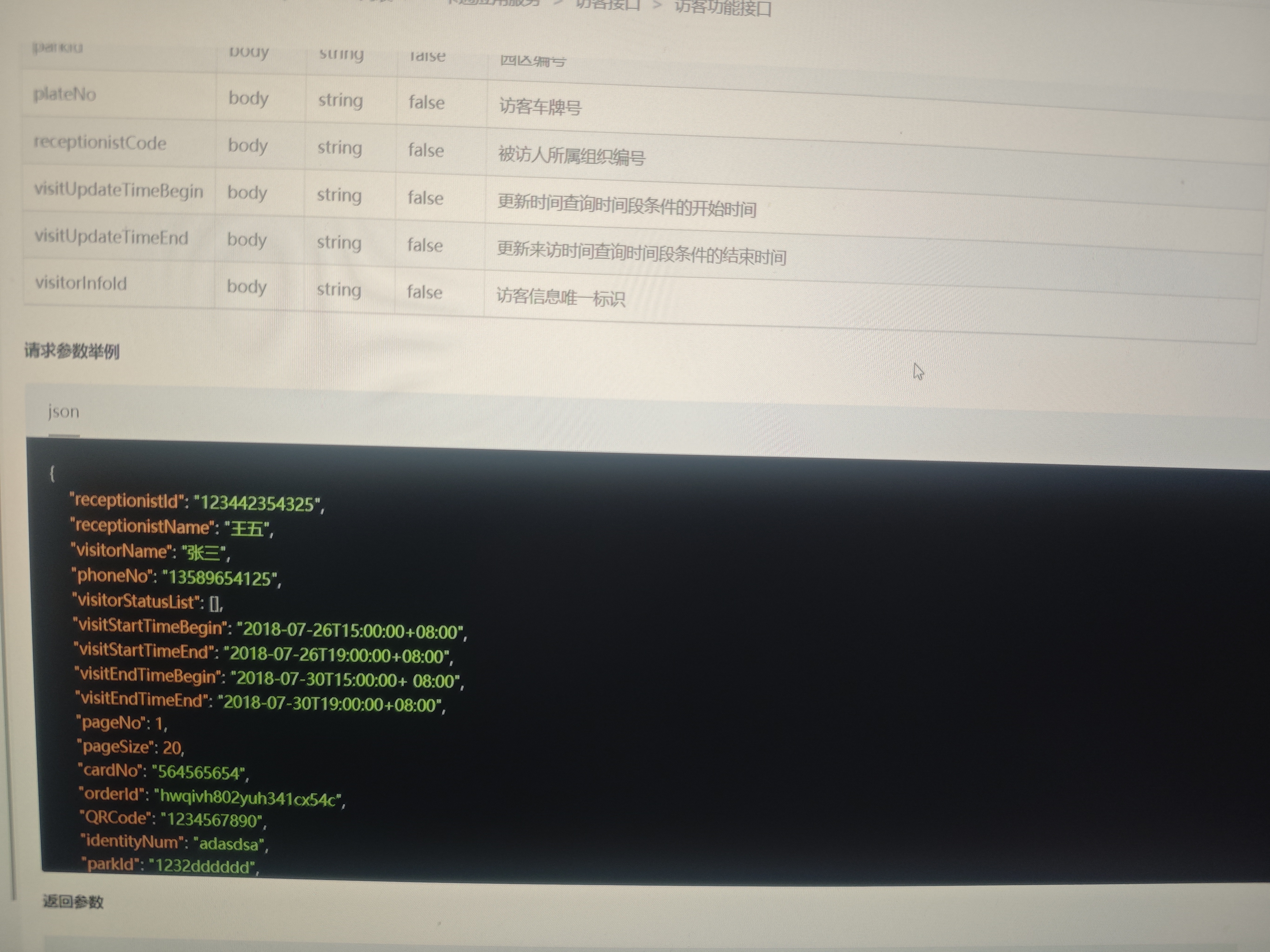This screenshot has height=952, width=1270.
Task: Click the visitorInfoId parameter cell
Action: pos(81,283)
